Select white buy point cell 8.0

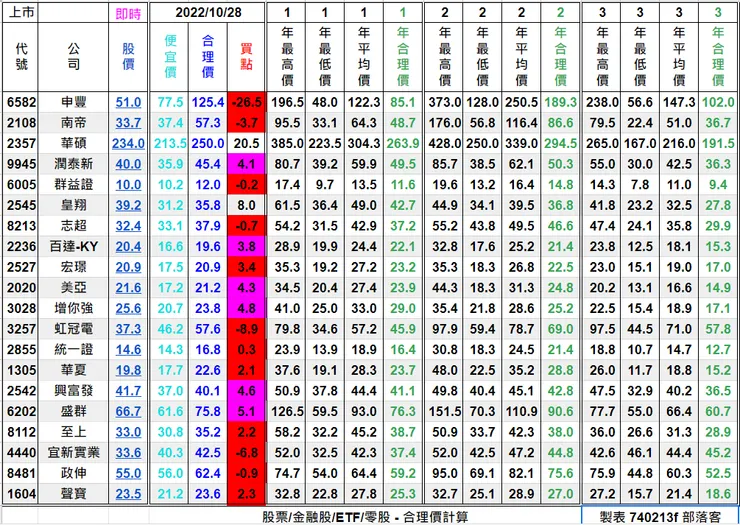246,205
